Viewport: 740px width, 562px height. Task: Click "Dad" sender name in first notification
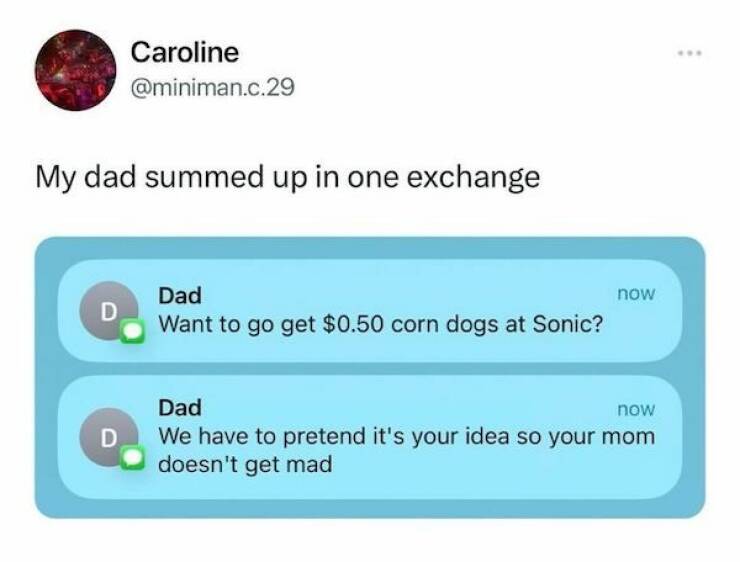pos(180,295)
